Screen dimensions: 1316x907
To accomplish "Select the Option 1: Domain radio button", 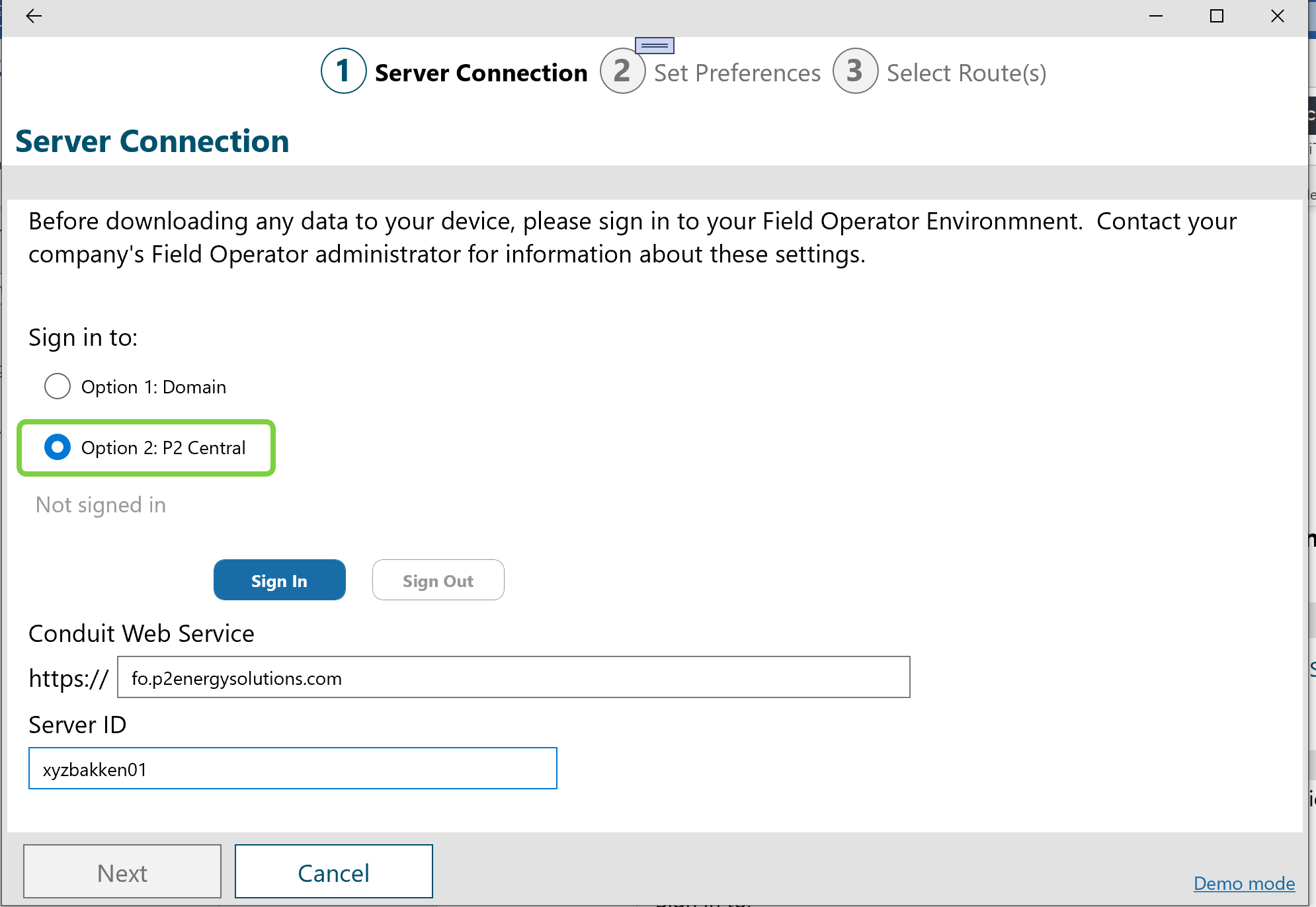I will point(58,386).
